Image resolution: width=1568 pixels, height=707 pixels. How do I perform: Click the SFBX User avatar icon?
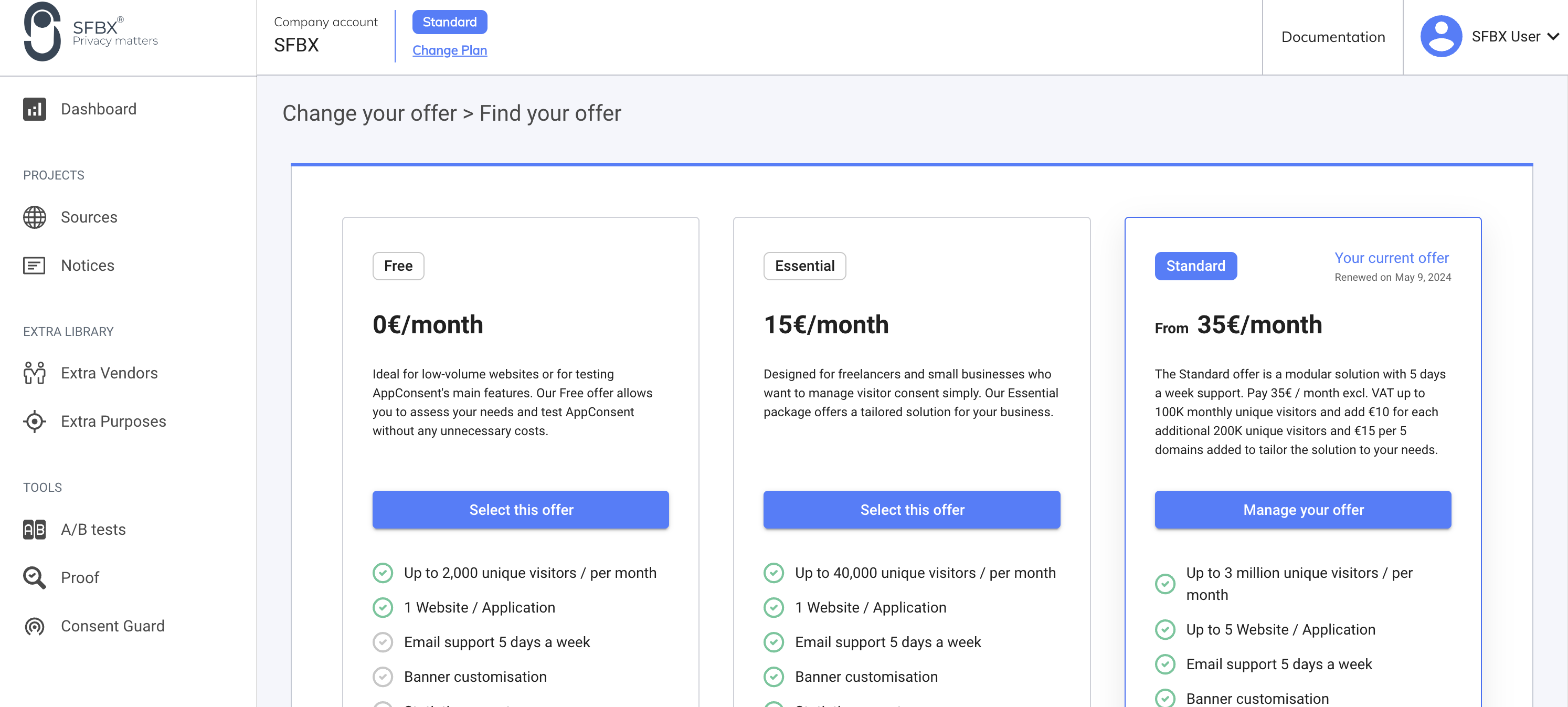tap(1441, 37)
